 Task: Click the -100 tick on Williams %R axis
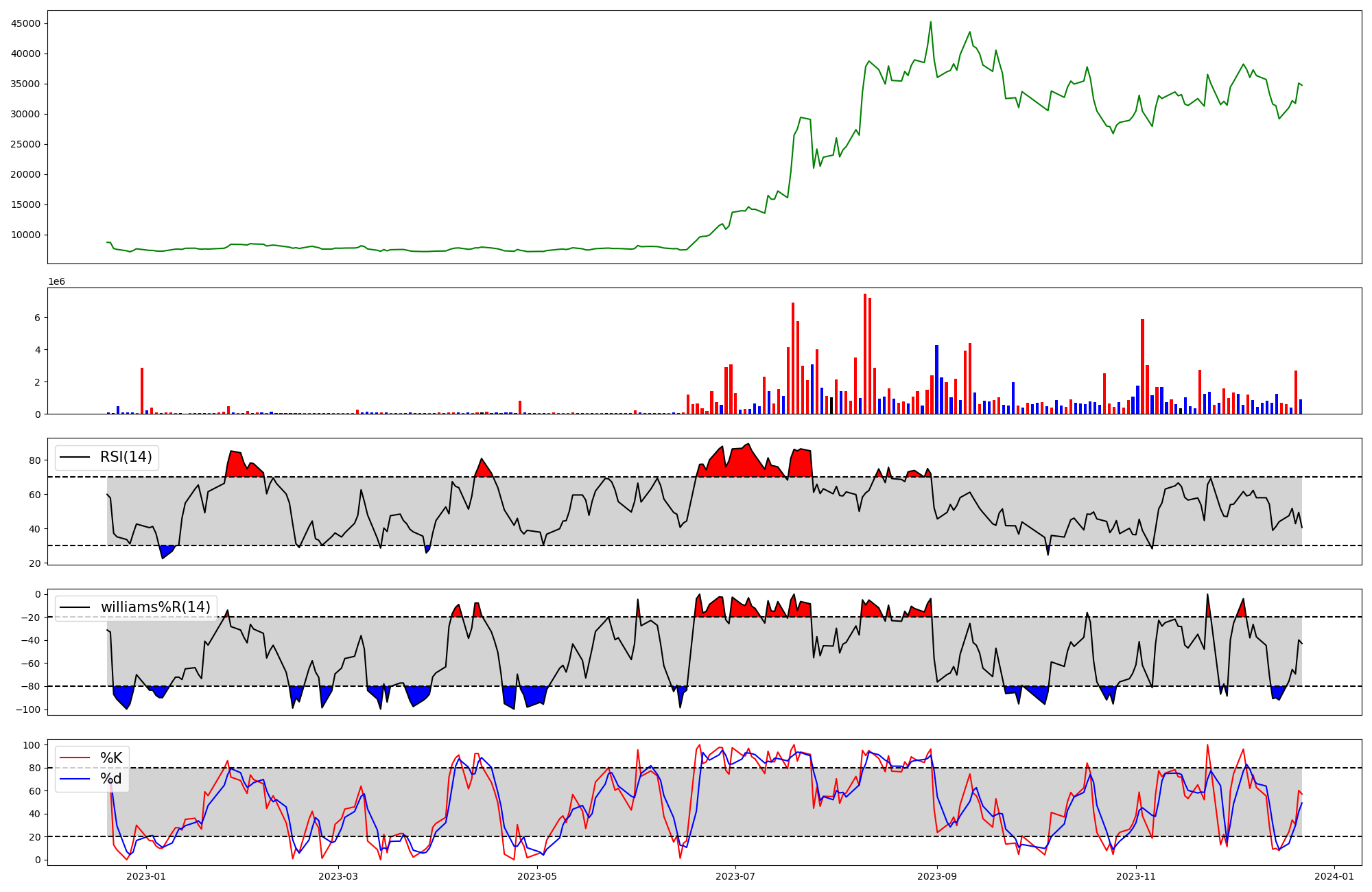tap(29, 709)
